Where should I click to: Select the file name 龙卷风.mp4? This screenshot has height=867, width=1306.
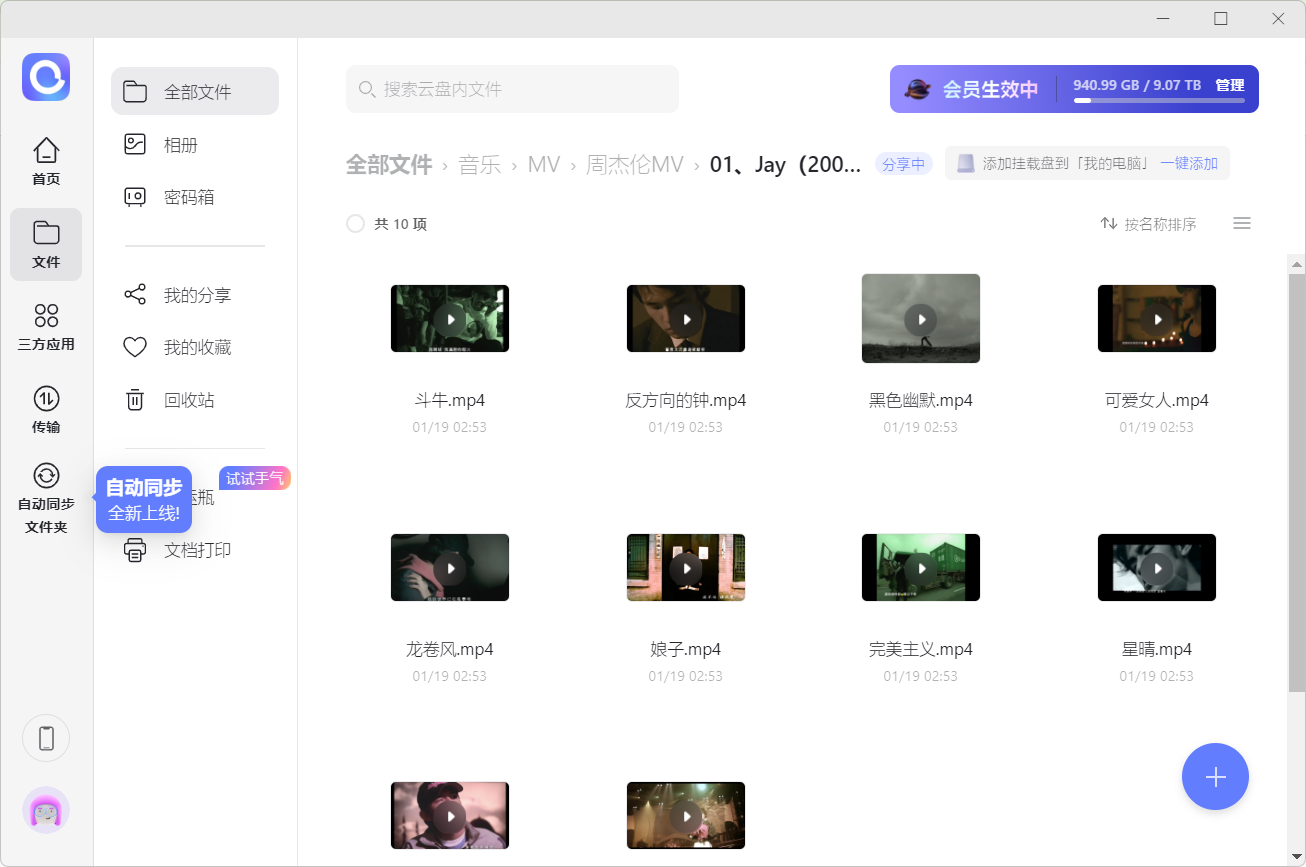[450, 649]
